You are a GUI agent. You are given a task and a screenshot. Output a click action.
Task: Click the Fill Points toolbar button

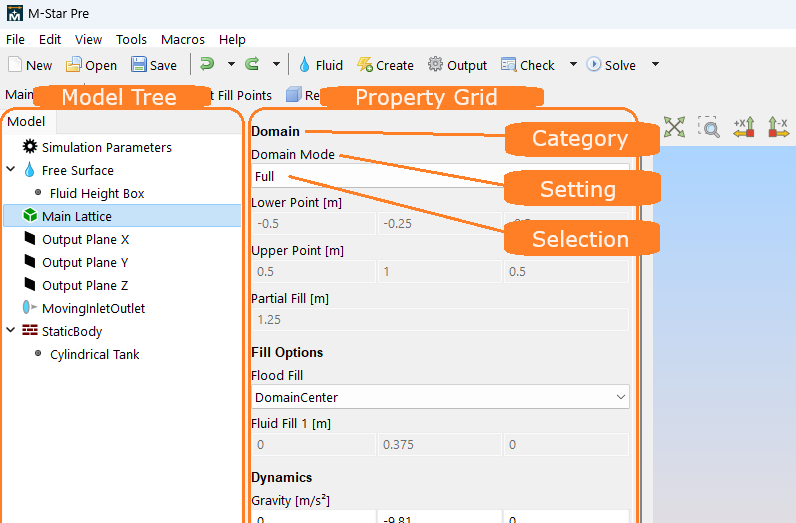coord(242,95)
